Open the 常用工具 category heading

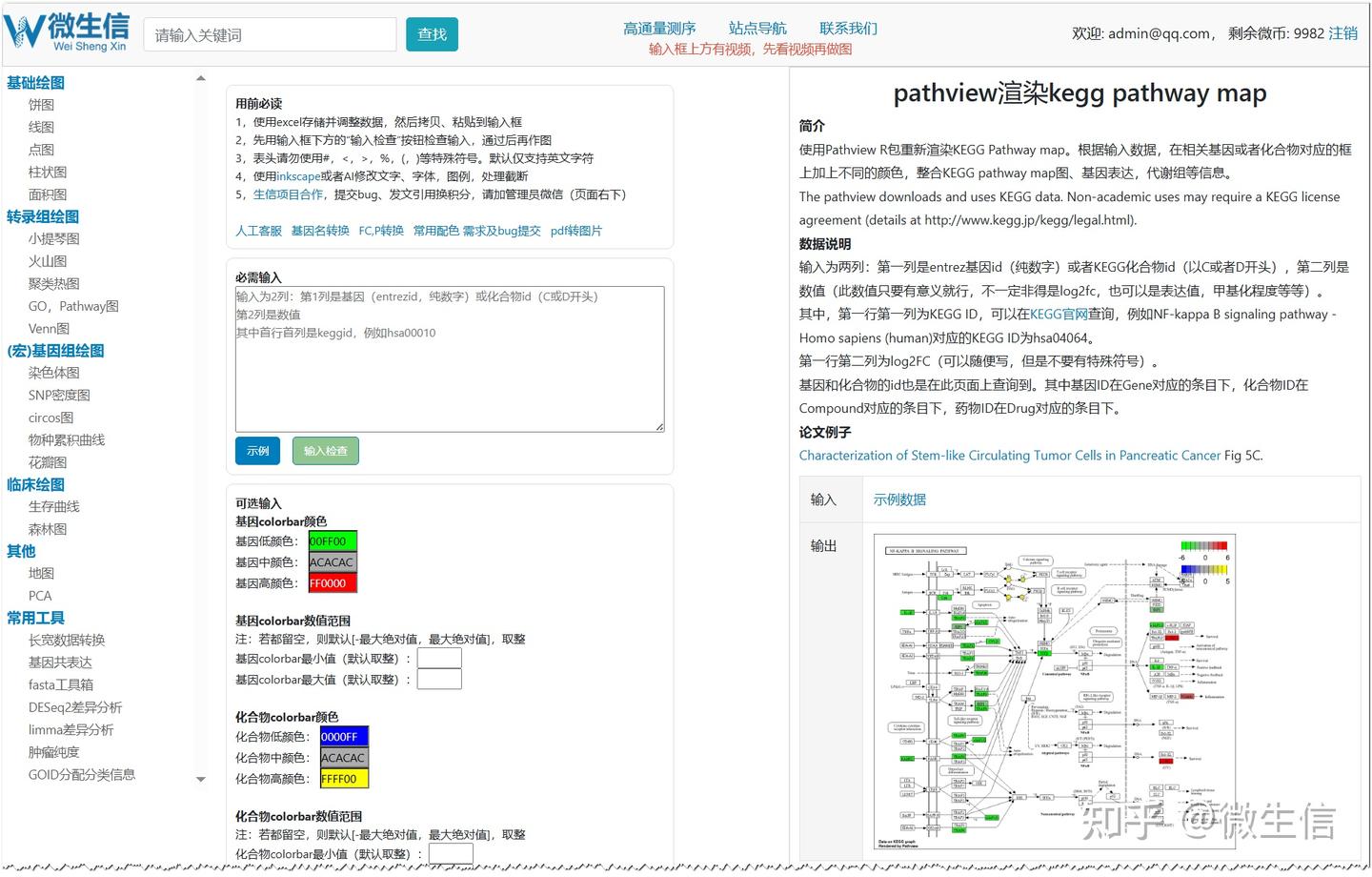(36, 618)
